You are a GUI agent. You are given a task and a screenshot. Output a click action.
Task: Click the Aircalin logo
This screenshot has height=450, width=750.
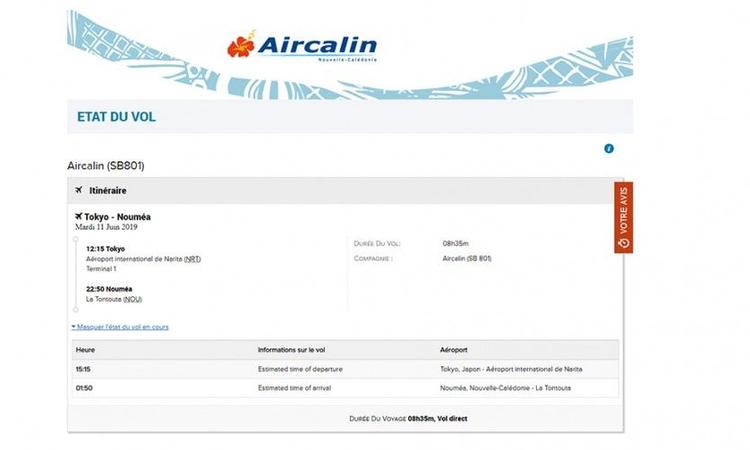point(302,46)
